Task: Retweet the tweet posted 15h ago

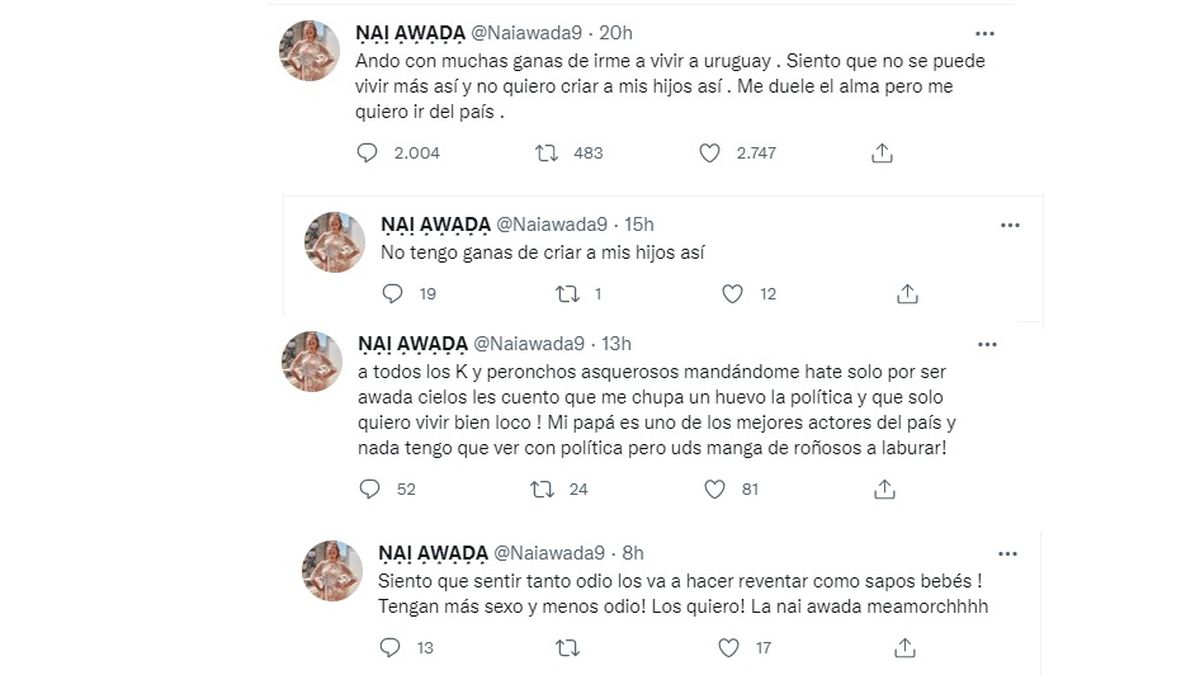Action: [567, 293]
